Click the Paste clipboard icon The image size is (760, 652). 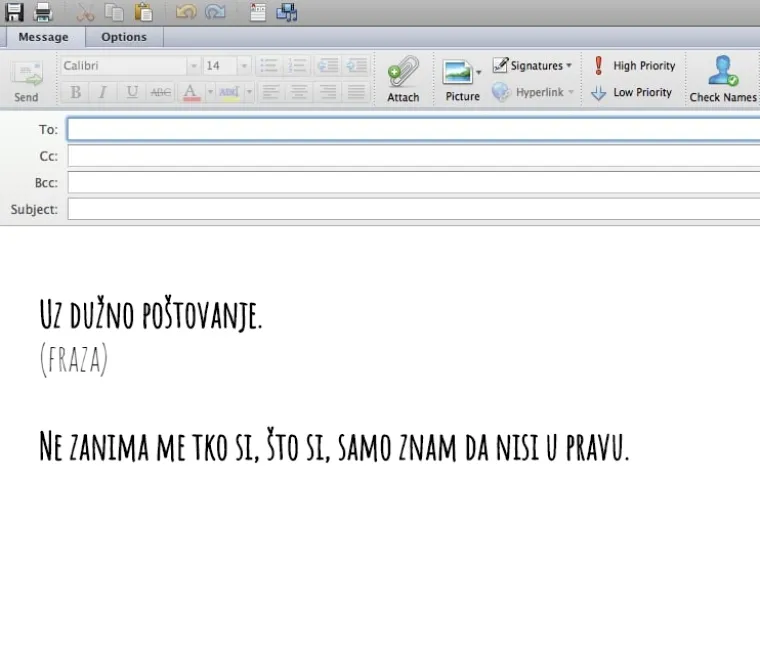(144, 12)
